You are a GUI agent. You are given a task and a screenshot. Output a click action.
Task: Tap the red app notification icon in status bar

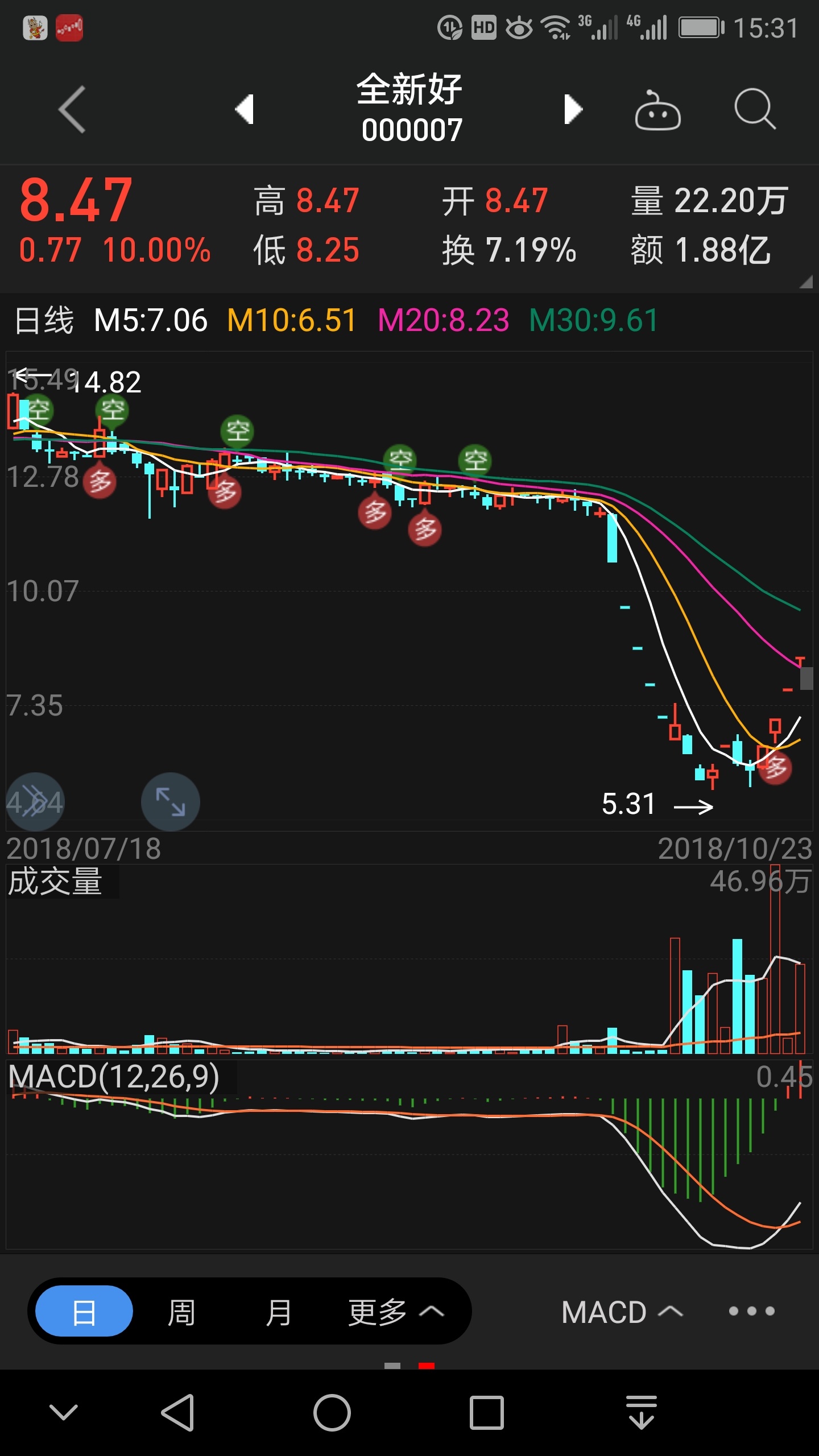[69, 28]
